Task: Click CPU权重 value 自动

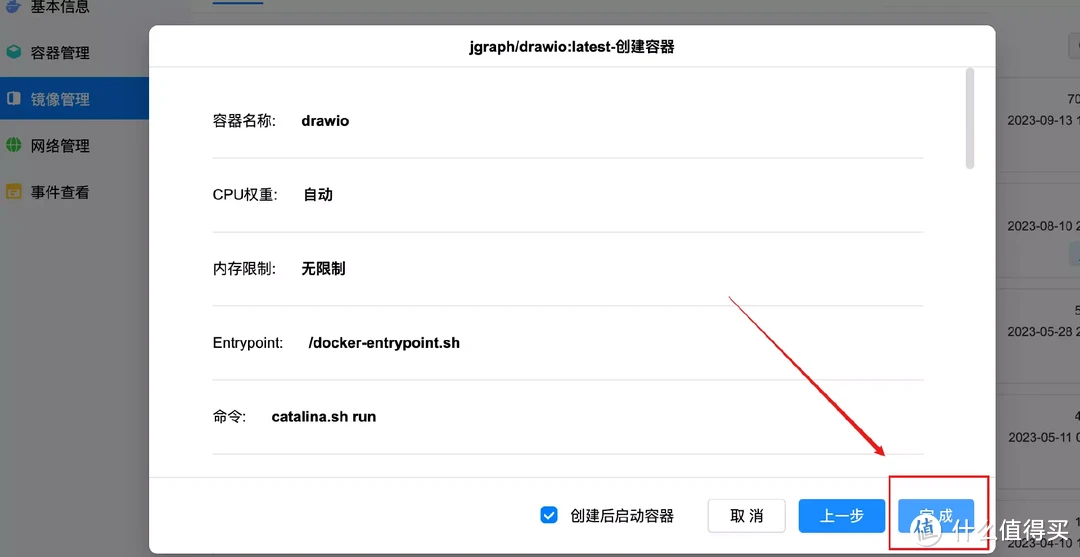Action: [318, 195]
